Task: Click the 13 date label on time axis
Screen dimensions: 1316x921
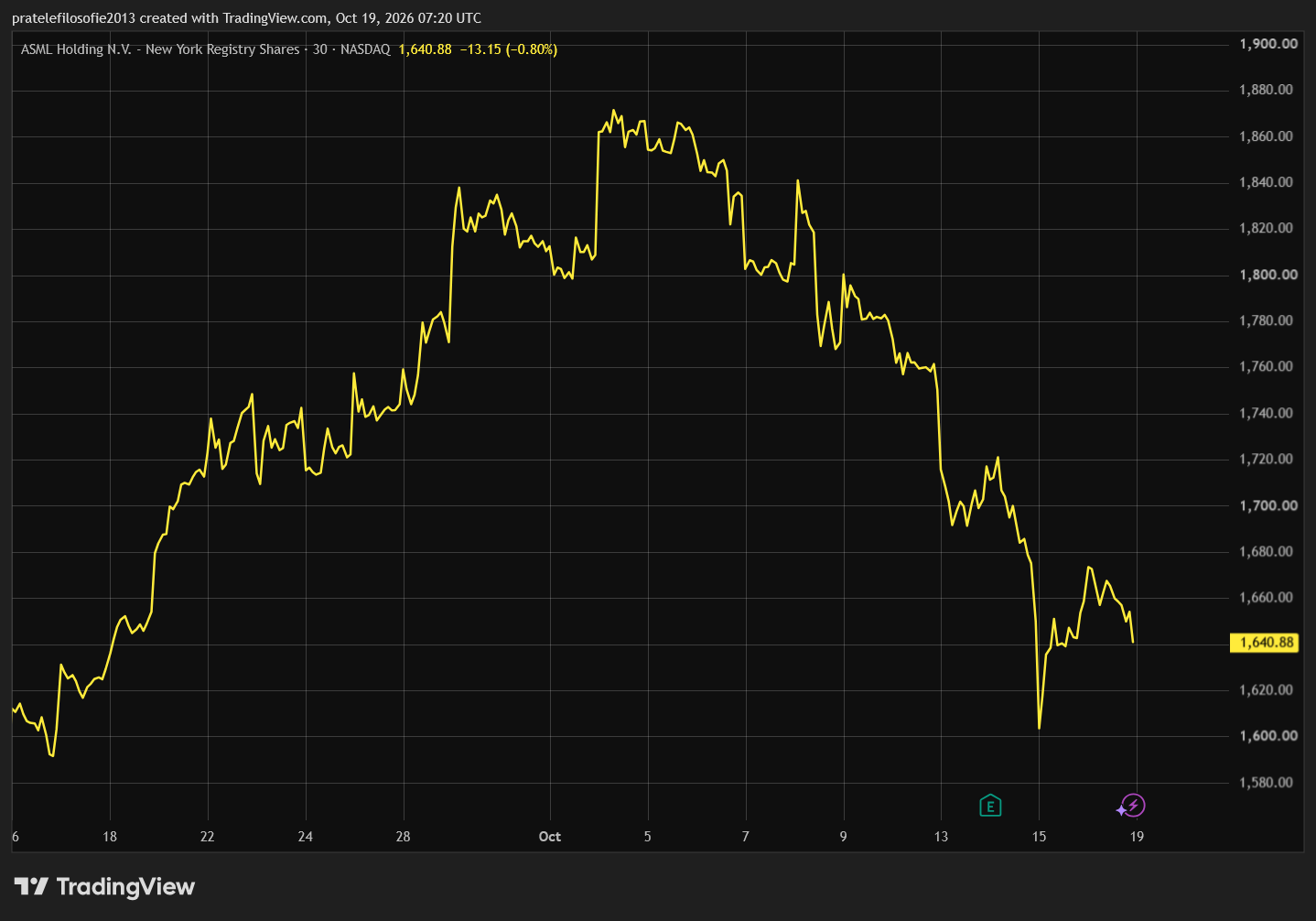Action: pyautogui.click(x=942, y=837)
